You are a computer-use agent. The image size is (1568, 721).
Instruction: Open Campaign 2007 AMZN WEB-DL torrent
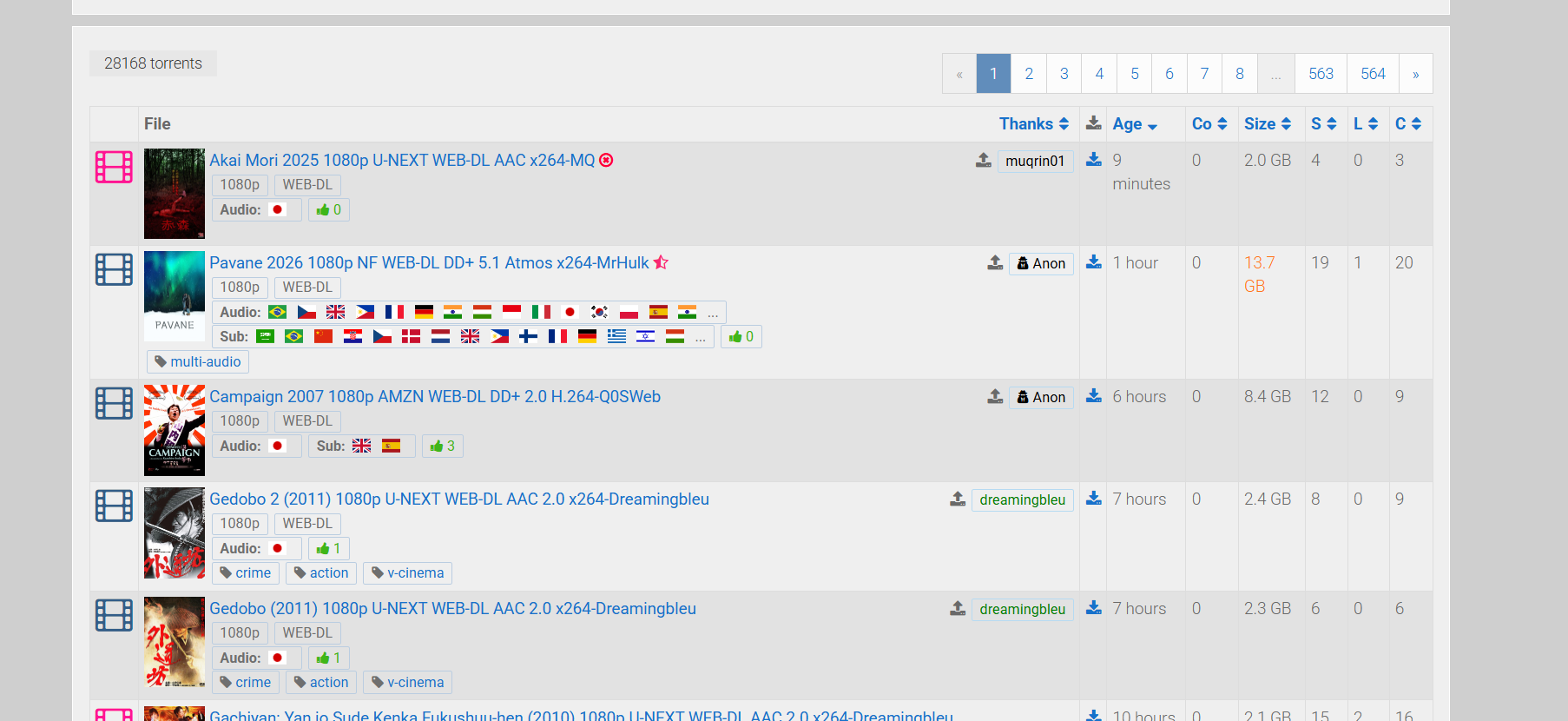tap(435, 396)
